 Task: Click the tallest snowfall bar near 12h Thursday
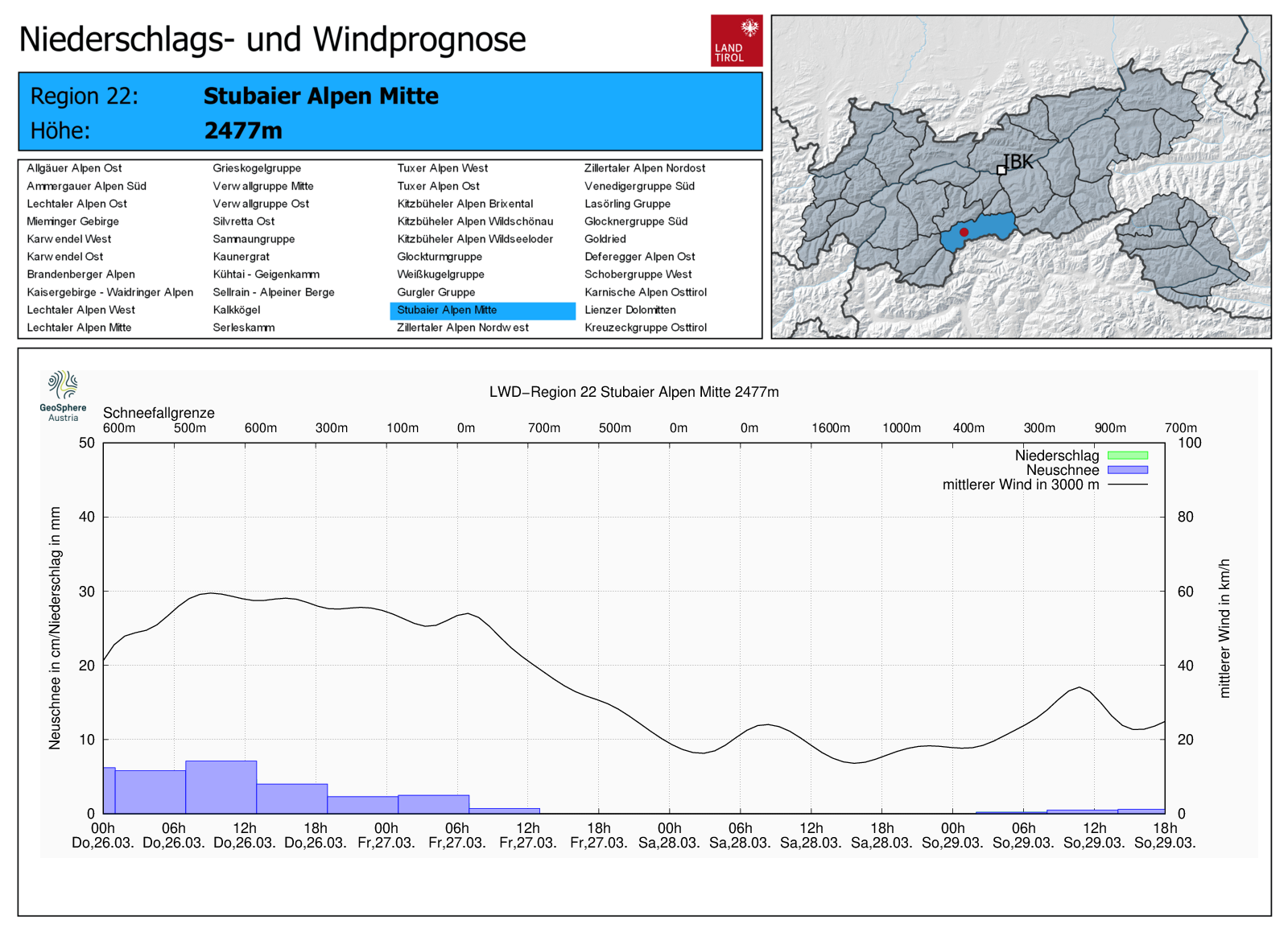pos(221,786)
